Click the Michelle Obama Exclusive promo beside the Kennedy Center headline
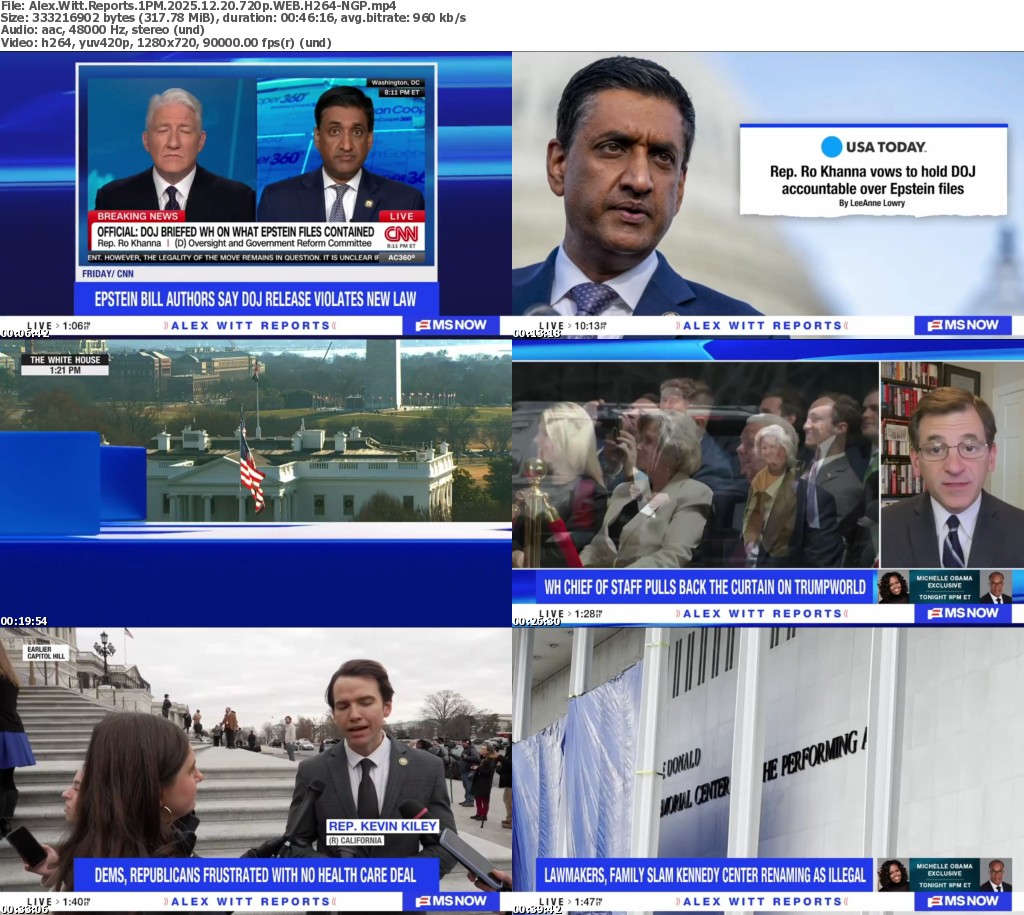 [x=943, y=874]
